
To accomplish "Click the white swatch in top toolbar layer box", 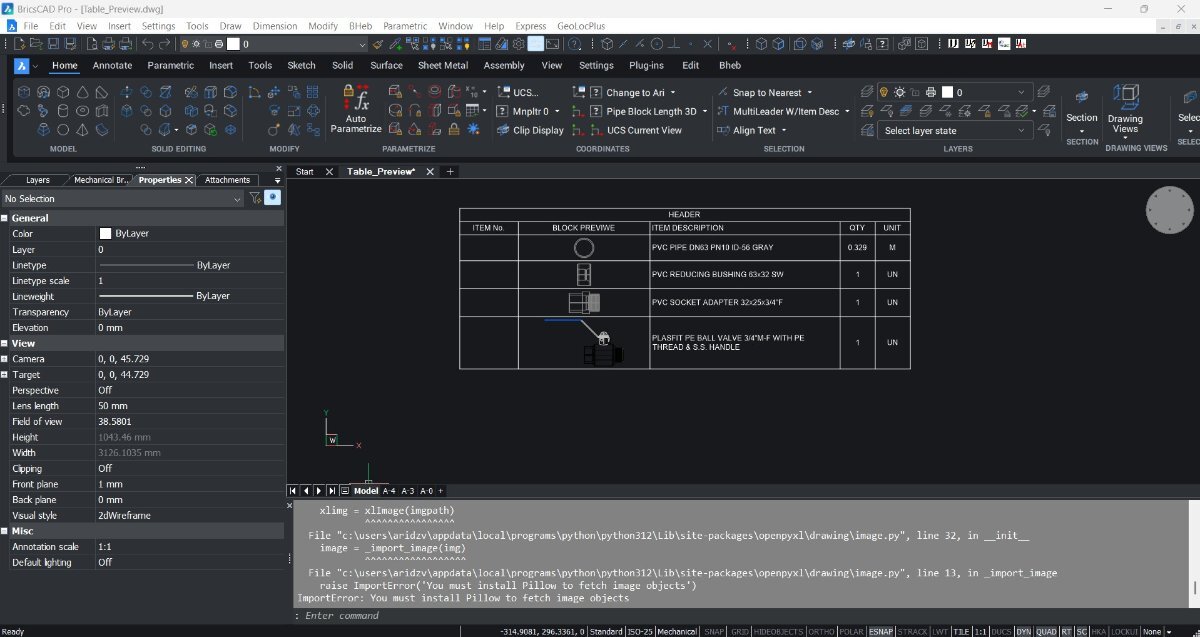I will [233, 44].
